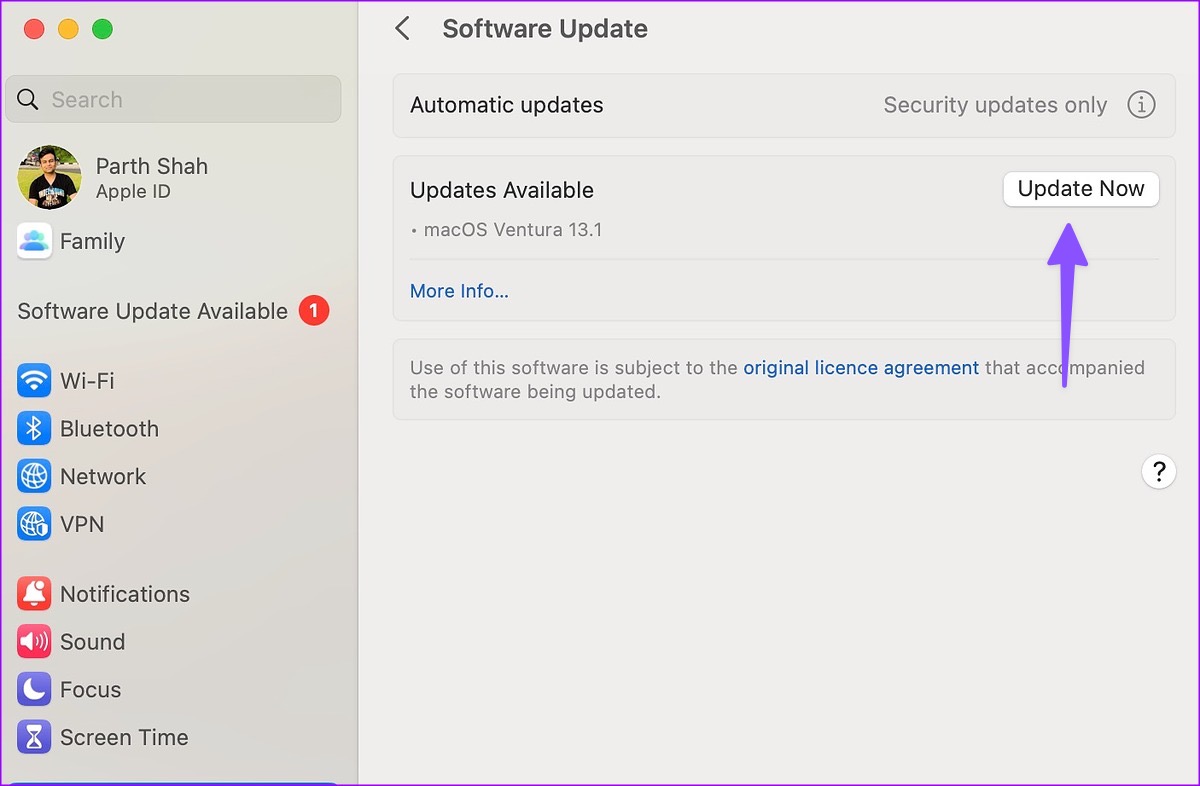Select the Network globe icon
Image resolution: width=1200 pixels, height=786 pixels.
click(34, 477)
